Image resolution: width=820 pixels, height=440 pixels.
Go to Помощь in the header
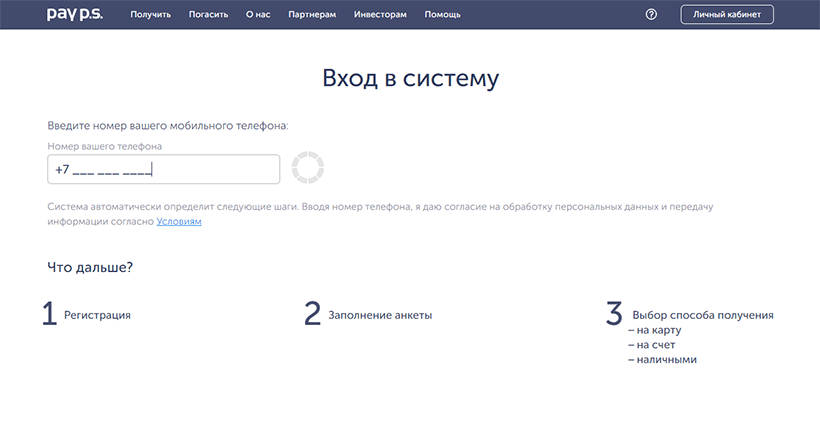(x=442, y=15)
